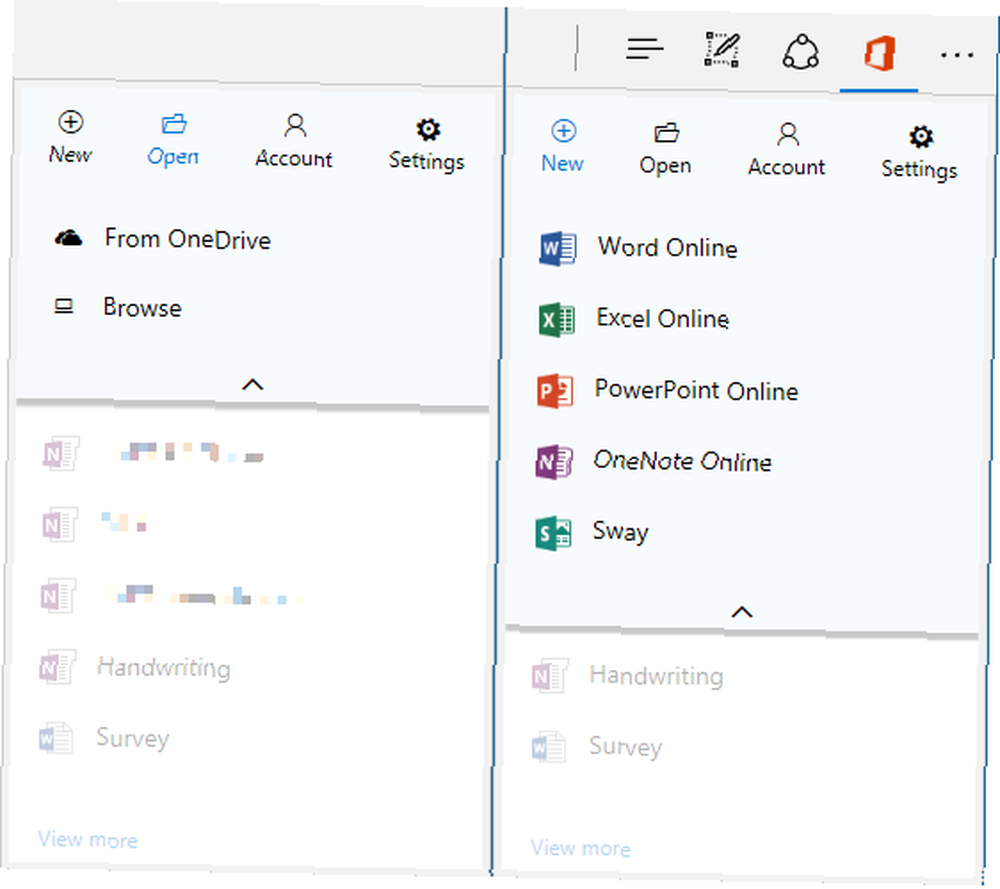Click Browse to open a local file
Viewport: 1000px width, 889px height.
click(x=118, y=307)
